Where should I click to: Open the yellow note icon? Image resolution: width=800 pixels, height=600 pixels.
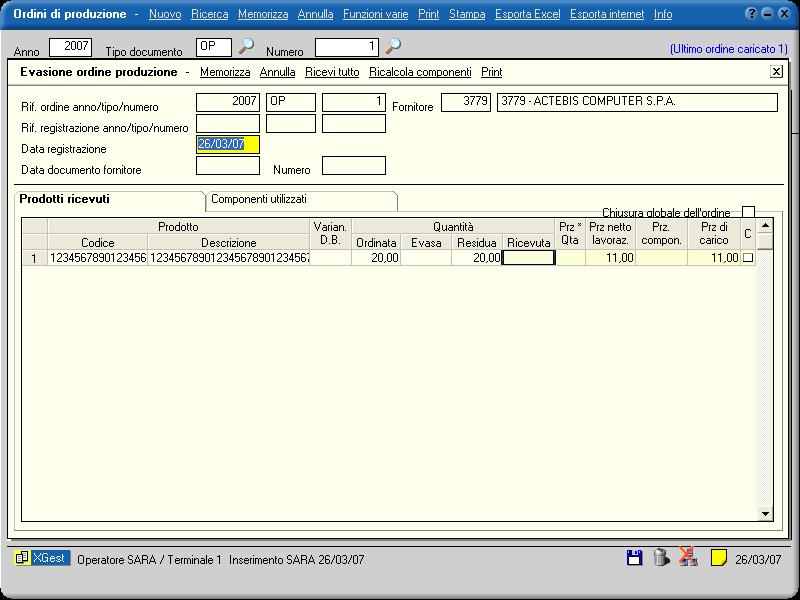718,558
